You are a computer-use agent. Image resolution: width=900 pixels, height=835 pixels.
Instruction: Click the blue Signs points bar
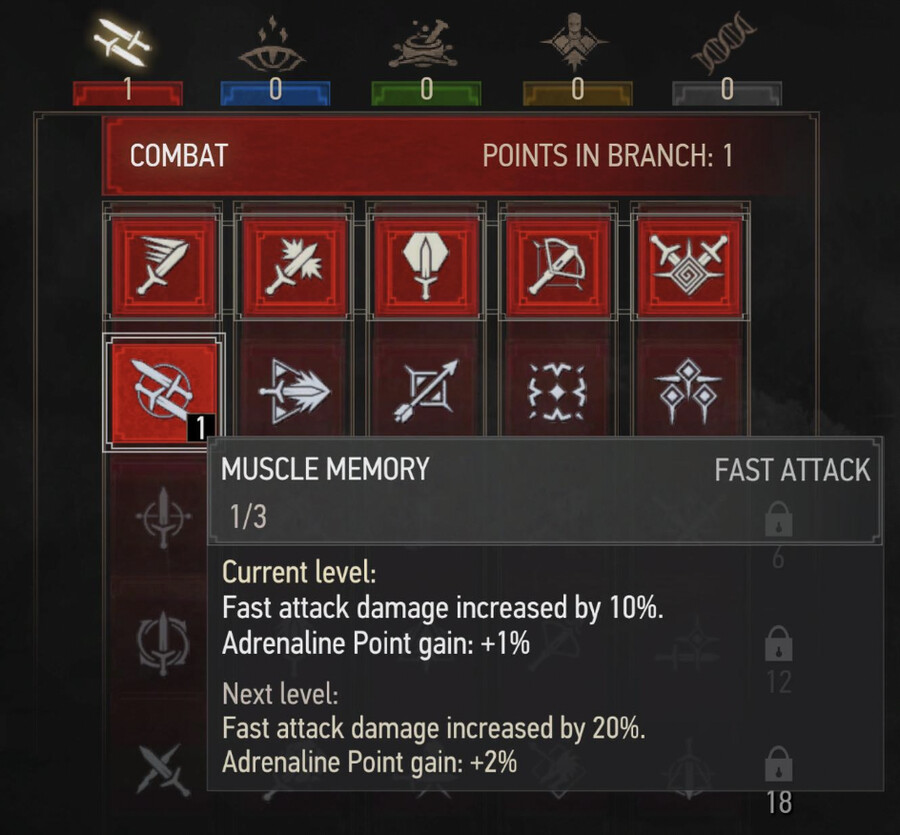(276, 92)
